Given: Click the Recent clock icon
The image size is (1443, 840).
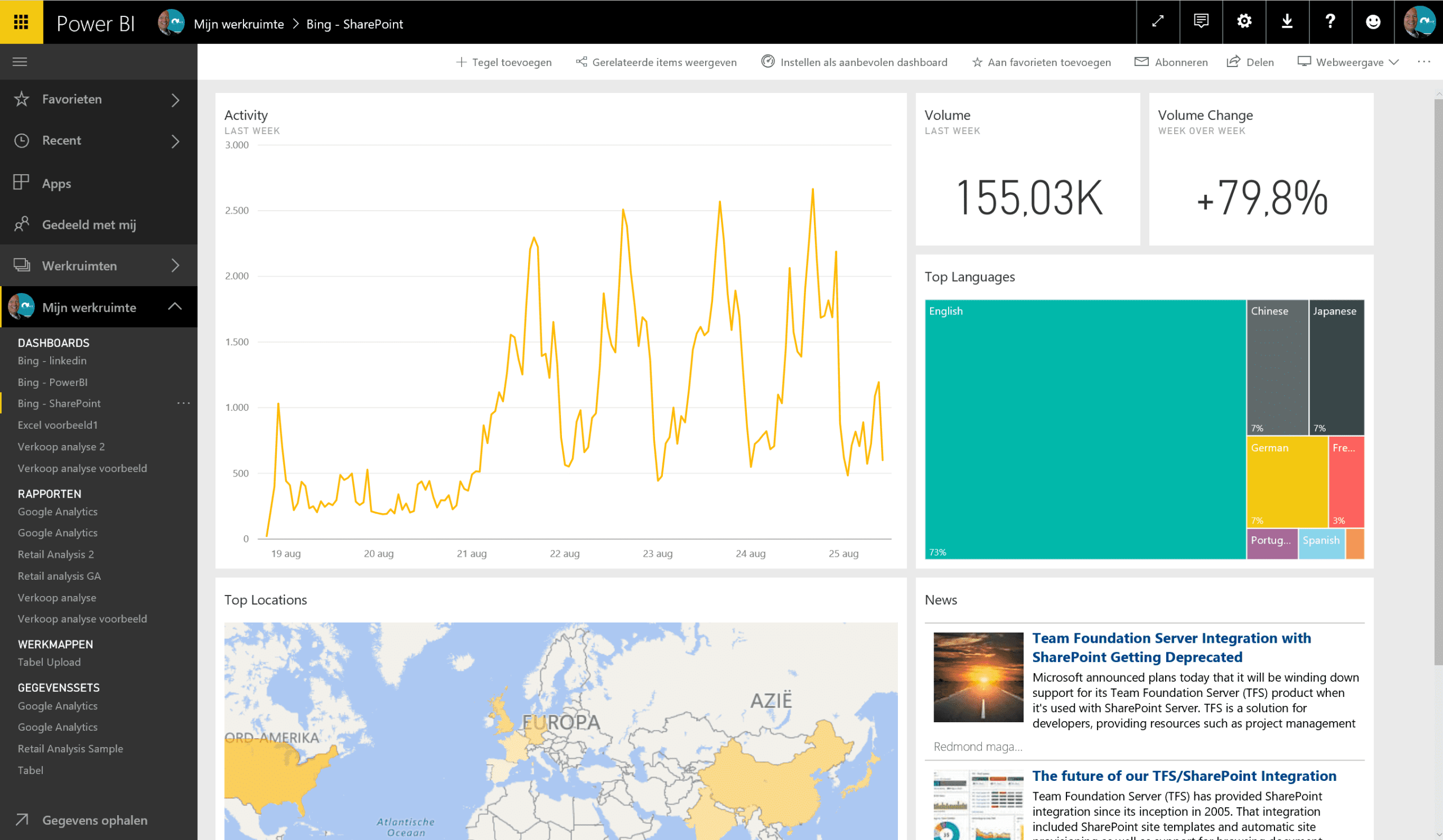Looking at the screenshot, I should [22, 140].
